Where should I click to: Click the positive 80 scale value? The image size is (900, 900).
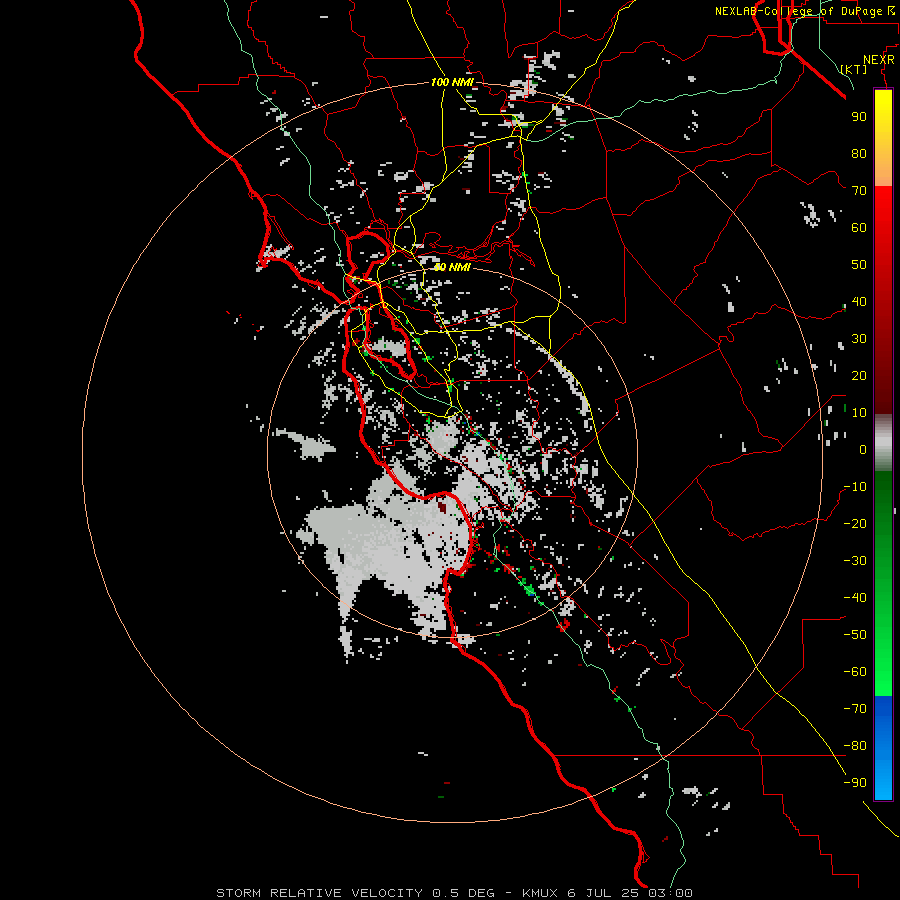click(x=859, y=154)
